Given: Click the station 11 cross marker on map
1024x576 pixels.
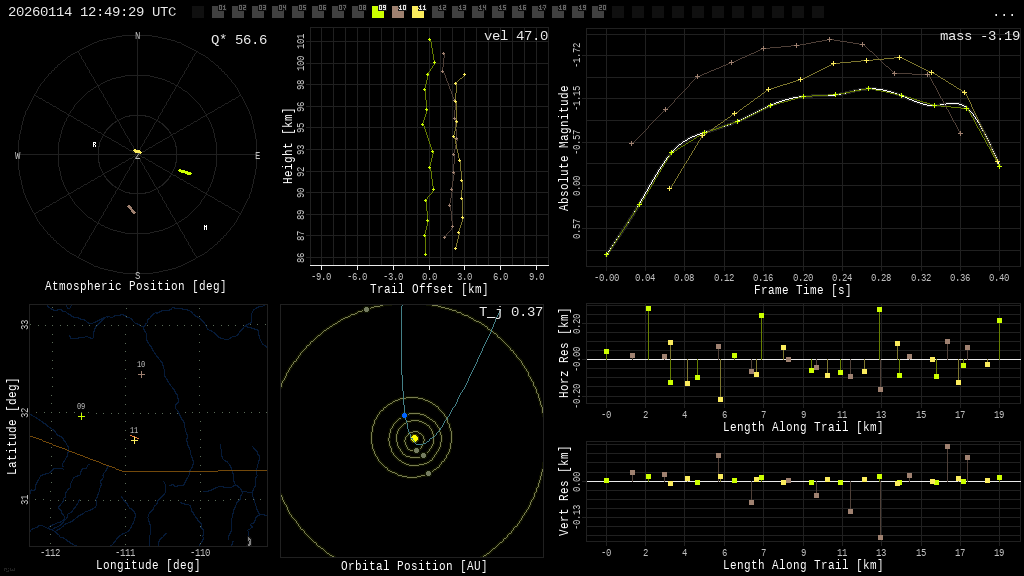Looking at the screenshot, I should (x=134, y=439).
